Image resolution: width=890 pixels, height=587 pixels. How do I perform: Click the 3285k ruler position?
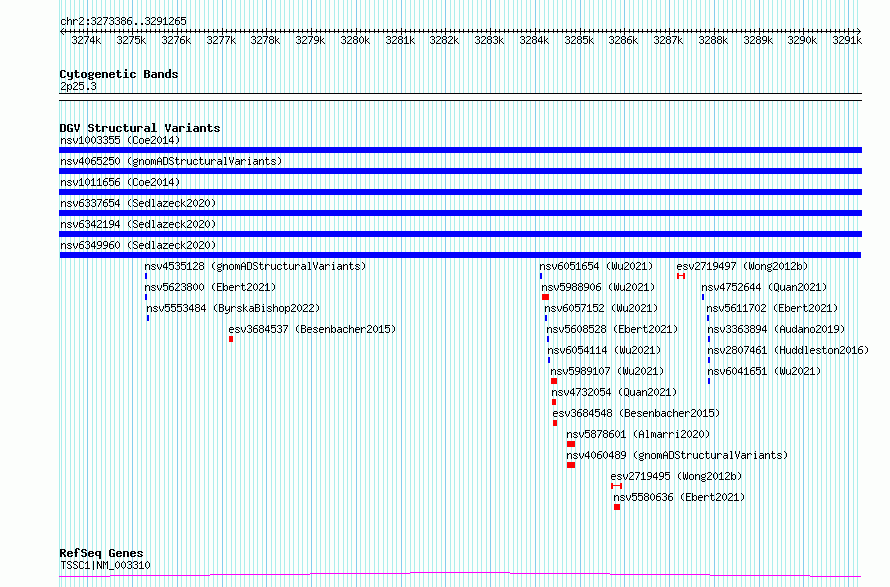579,40
